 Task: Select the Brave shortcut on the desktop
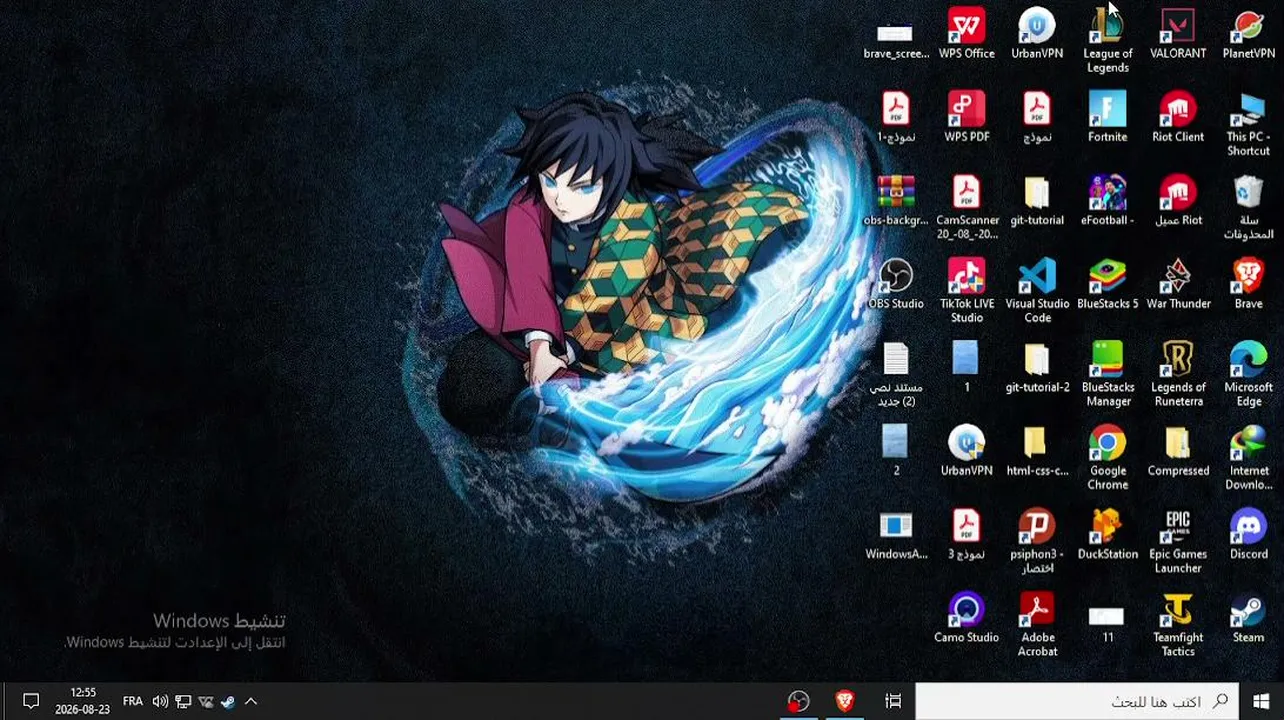1248,284
